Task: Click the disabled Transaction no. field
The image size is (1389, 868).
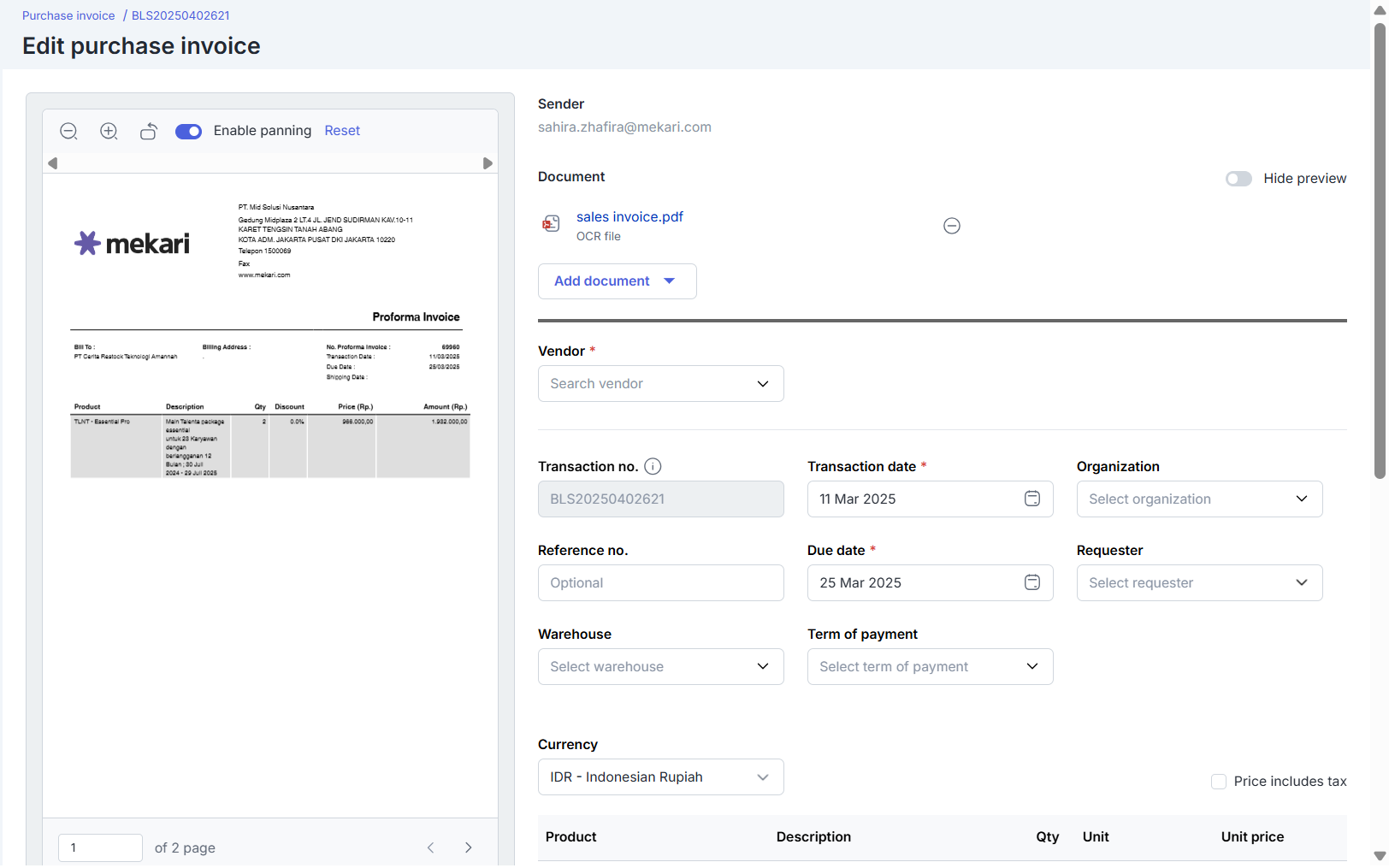Action: pos(661,499)
